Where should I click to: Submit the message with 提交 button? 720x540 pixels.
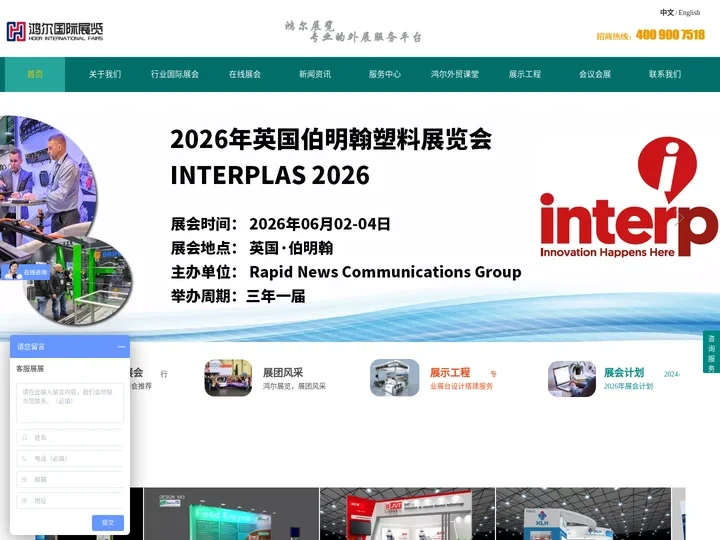coord(108,523)
